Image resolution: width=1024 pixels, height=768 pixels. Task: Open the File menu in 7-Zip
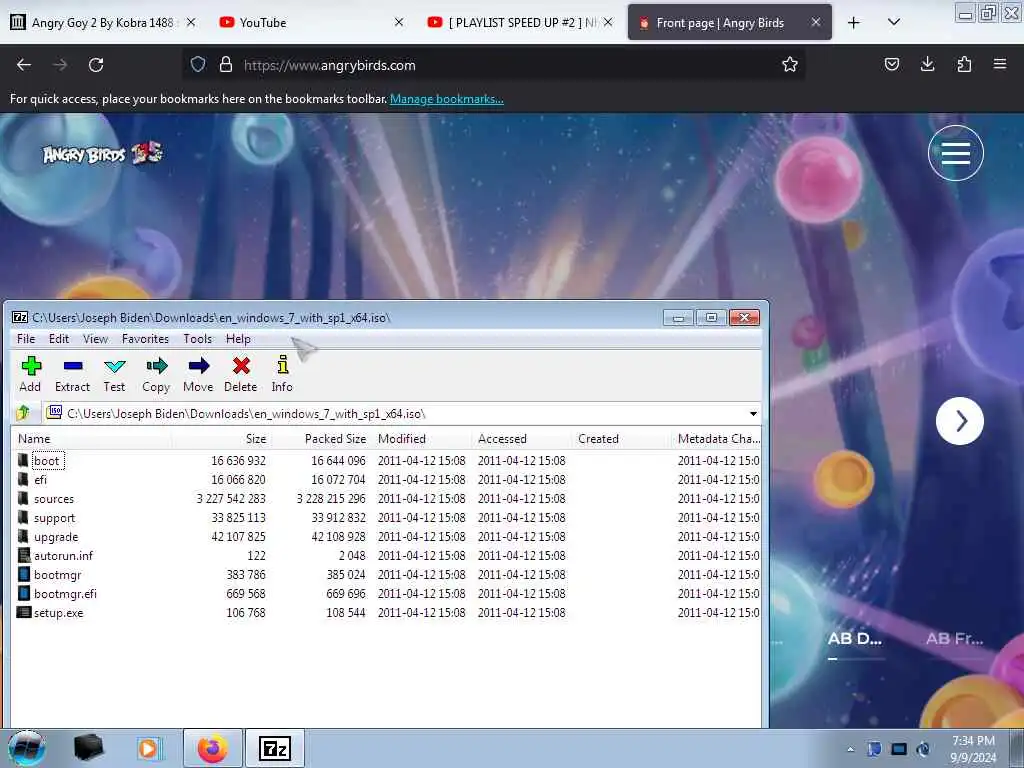click(26, 339)
